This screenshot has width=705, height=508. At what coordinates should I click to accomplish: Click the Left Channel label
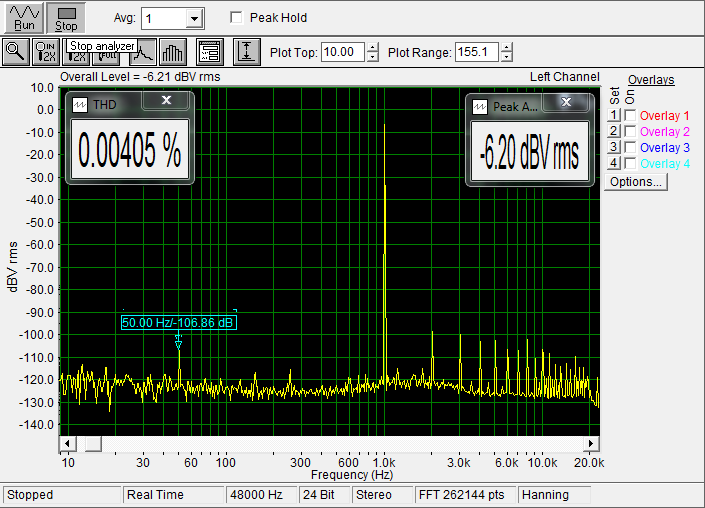pos(565,77)
